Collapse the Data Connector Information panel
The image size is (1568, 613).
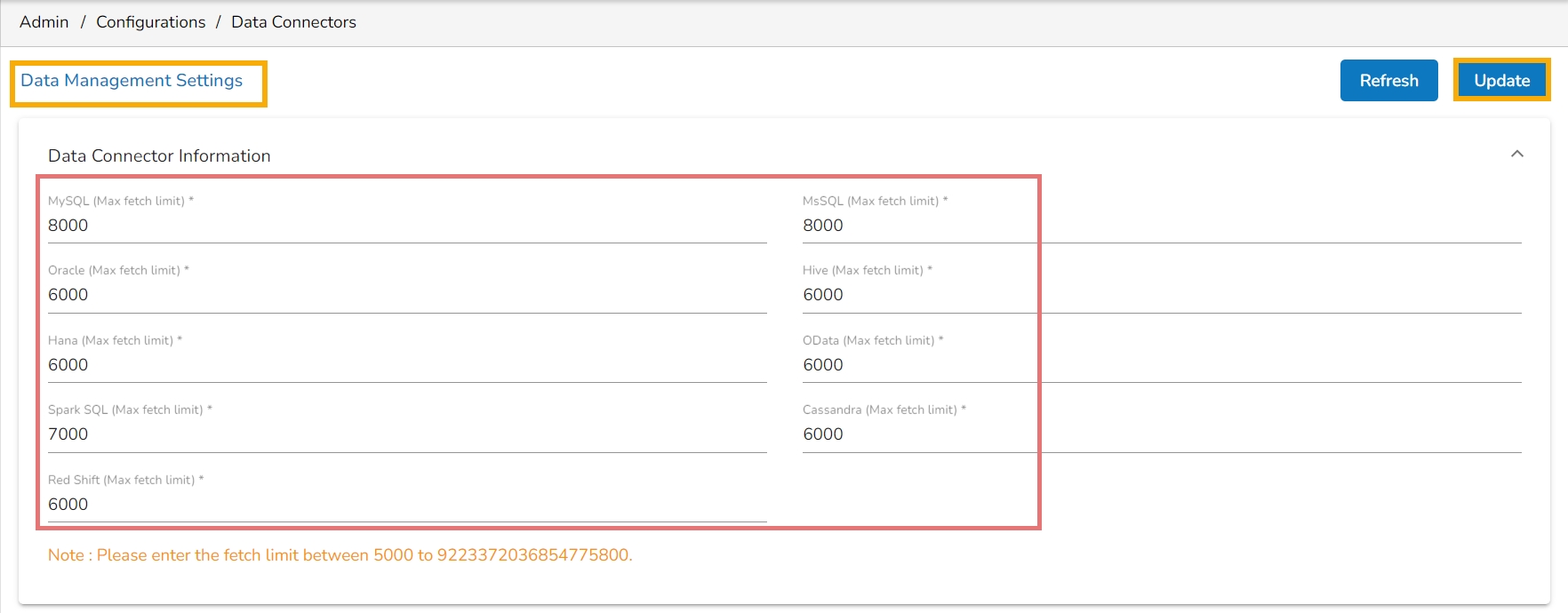pos(1516,154)
